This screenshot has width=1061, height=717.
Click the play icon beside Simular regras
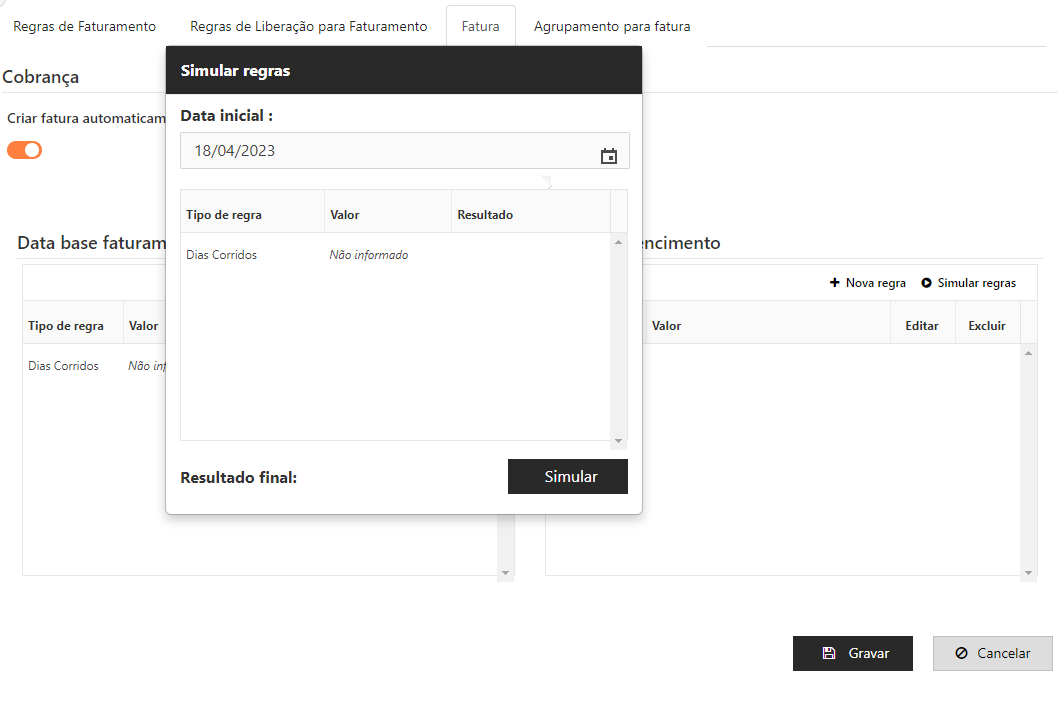coord(927,283)
